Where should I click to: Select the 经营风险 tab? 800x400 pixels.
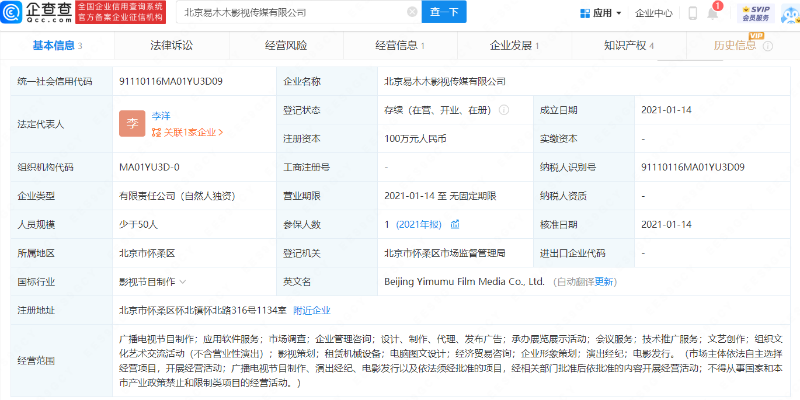(285, 46)
